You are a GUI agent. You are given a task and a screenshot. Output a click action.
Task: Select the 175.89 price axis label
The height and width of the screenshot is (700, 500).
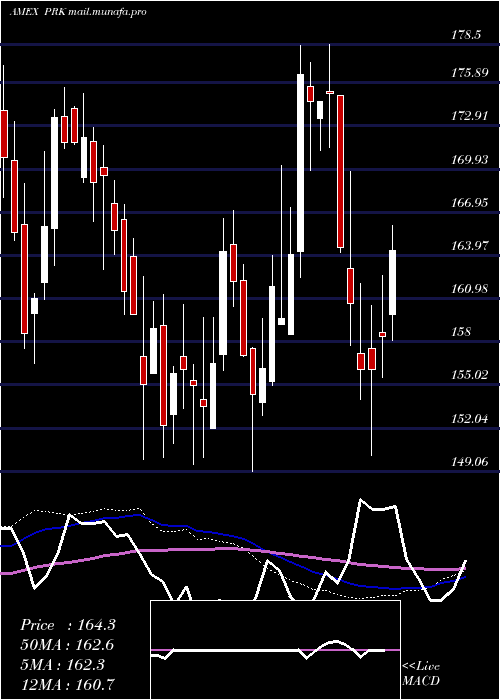[469, 72]
